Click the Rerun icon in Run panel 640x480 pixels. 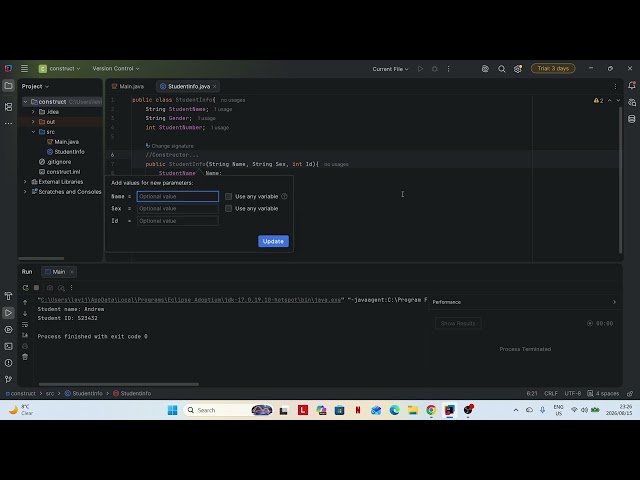[25, 288]
